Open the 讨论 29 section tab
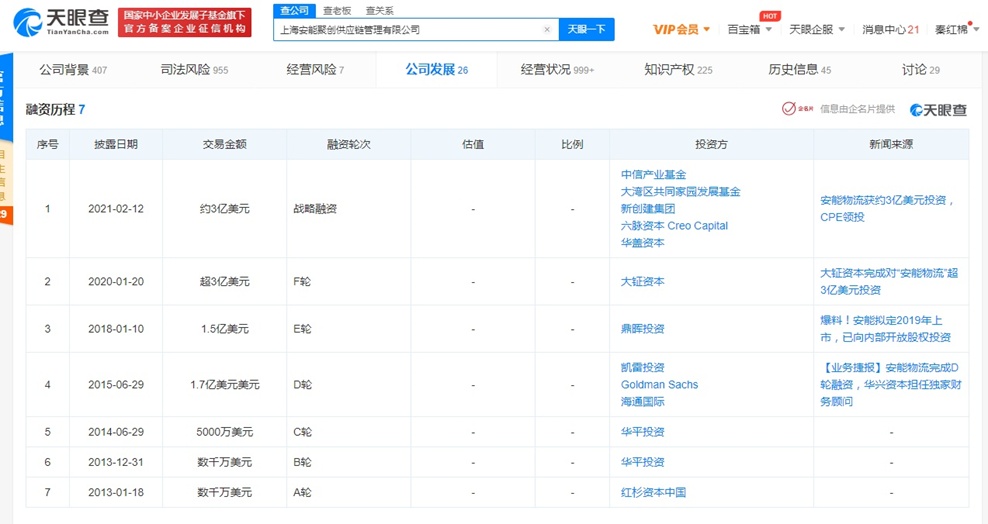The height and width of the screenshot is (524, 988). pyautogui.click(x=921, y=70)
